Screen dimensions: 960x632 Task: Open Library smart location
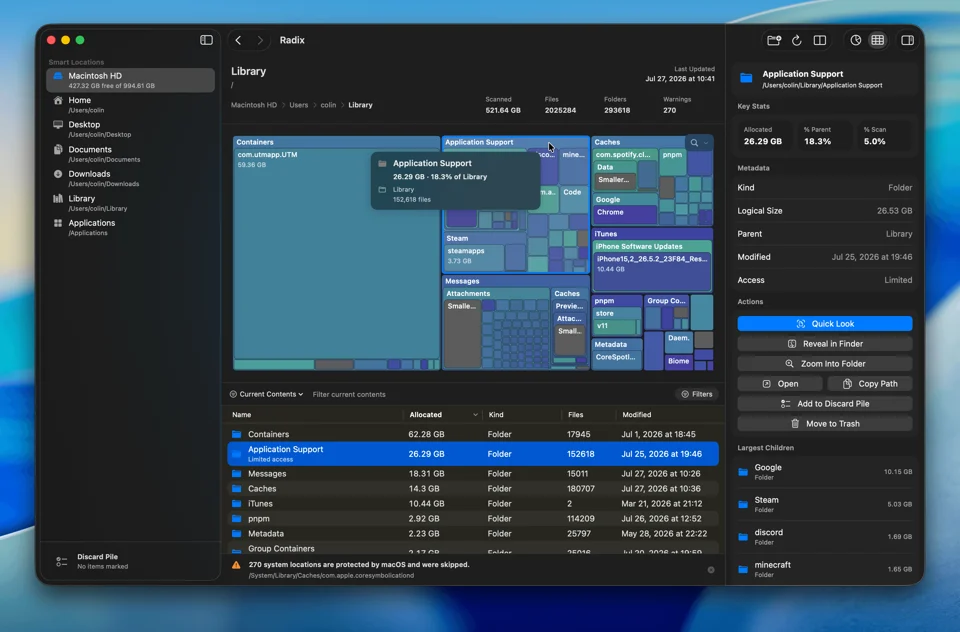(x=130, y=203)
